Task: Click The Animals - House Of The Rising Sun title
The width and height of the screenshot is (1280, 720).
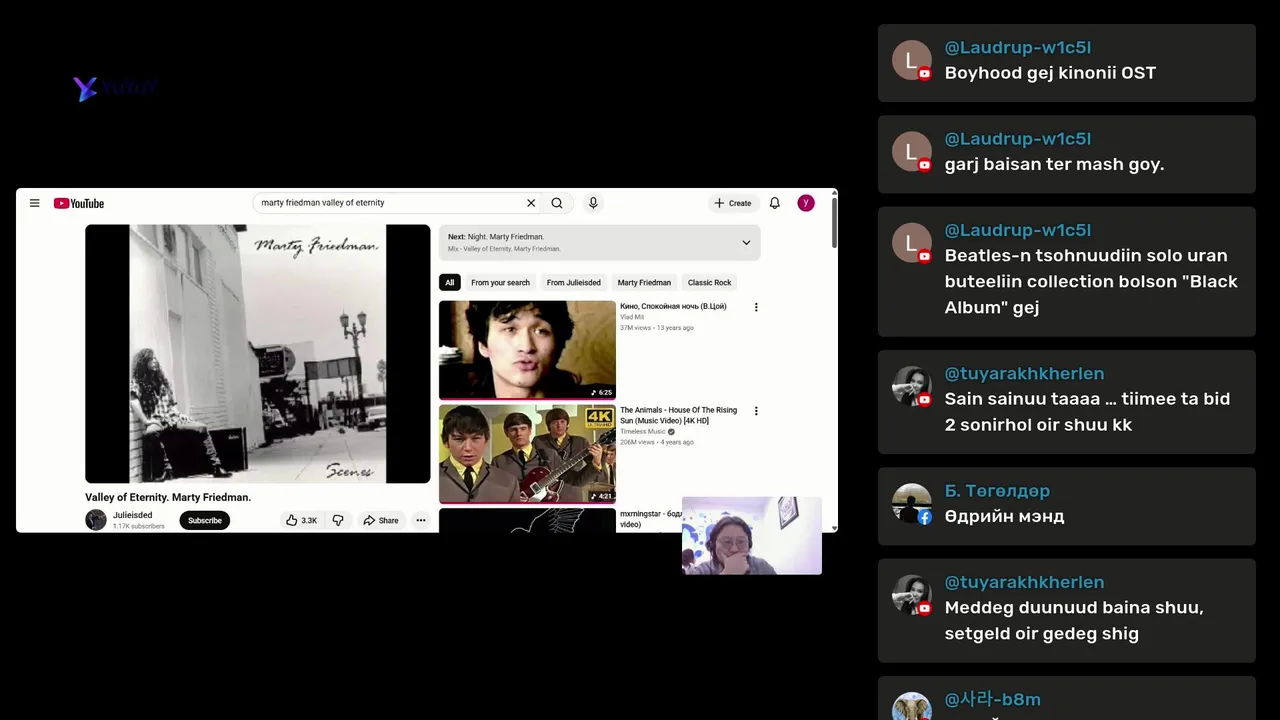Action: (x=678, y=415)
